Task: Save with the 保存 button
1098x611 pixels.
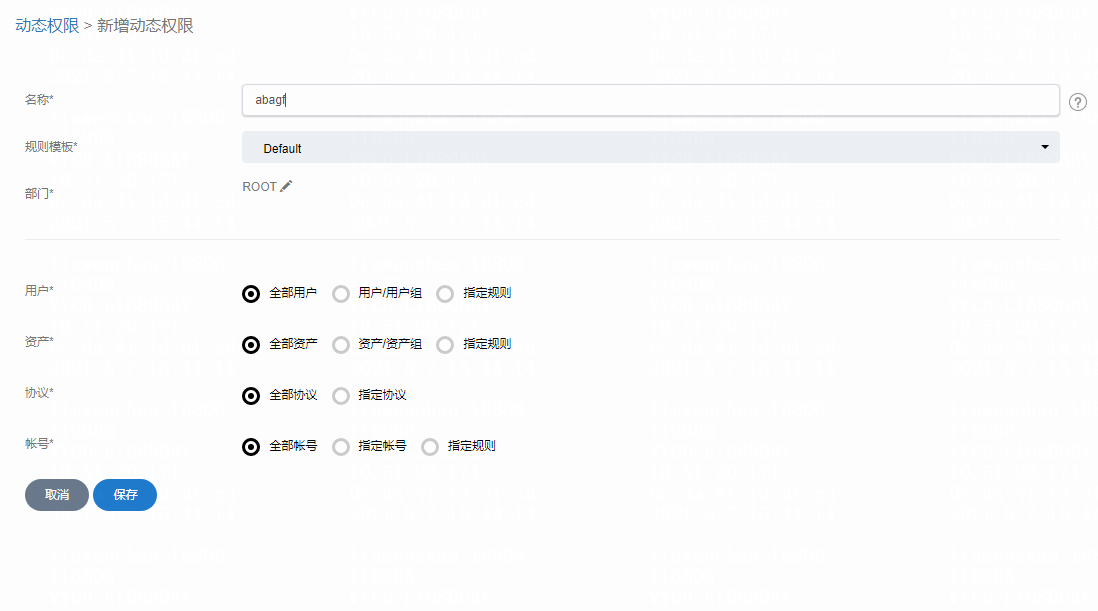Action: click(125, 495)
